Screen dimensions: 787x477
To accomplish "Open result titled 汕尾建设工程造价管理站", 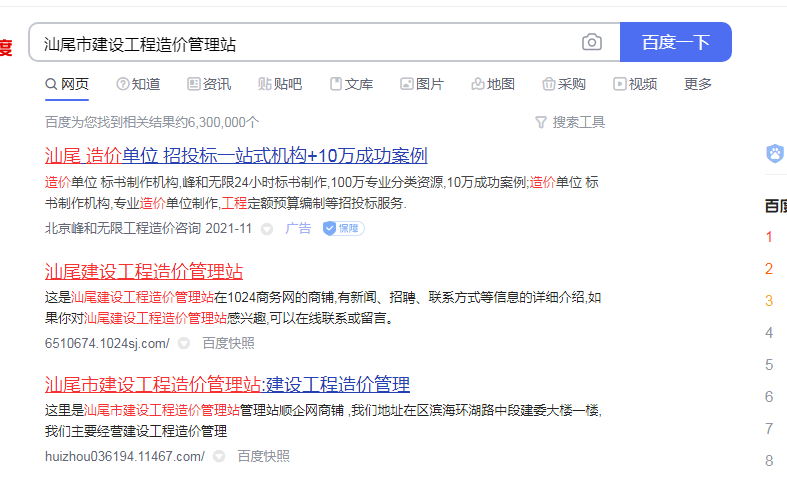I will pos(144,271).
